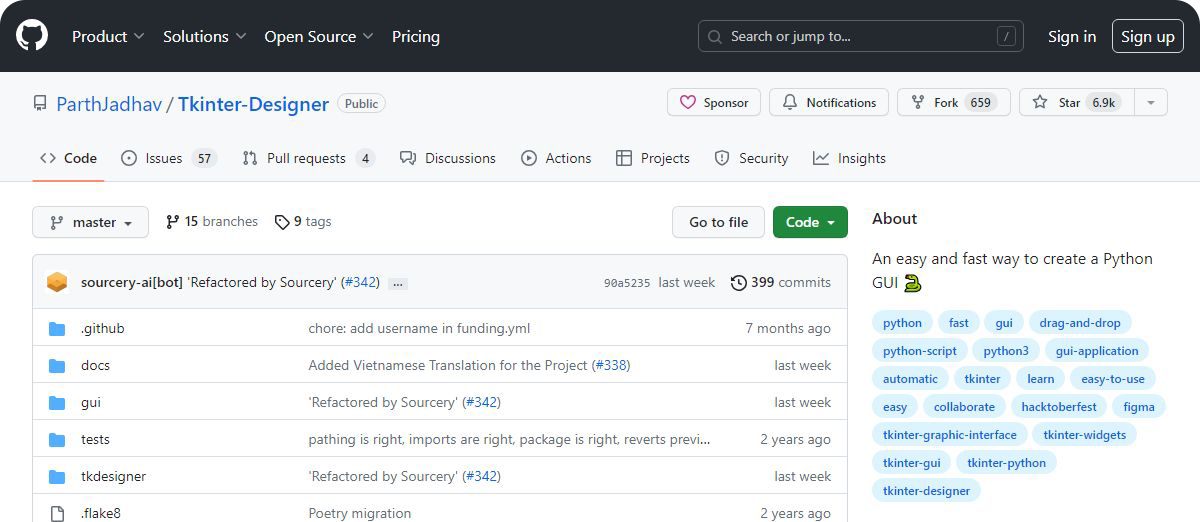
Task: Open commit hash 90a5235
Action: click(627, 283)
